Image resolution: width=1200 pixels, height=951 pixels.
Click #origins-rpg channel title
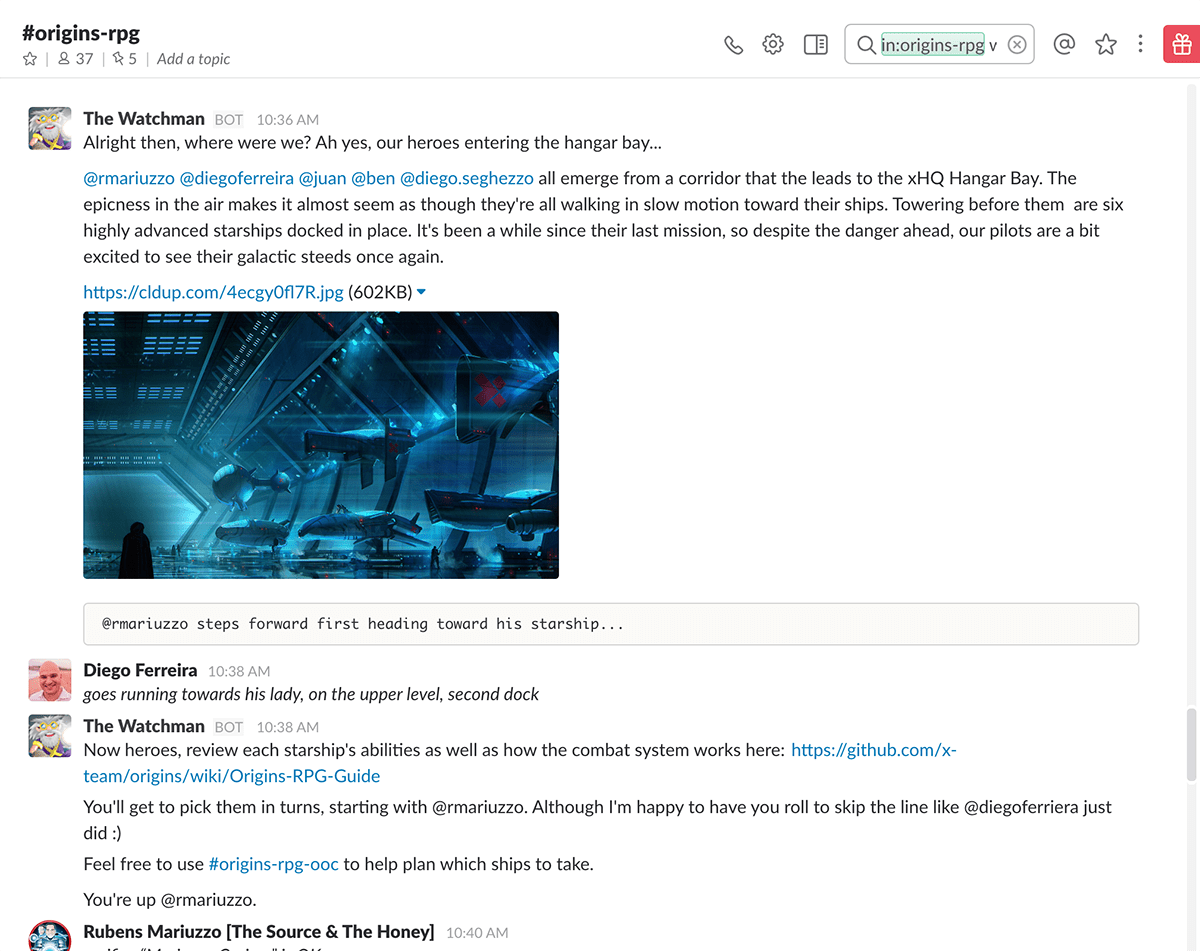pyautogui.click(x=81, y=32)
